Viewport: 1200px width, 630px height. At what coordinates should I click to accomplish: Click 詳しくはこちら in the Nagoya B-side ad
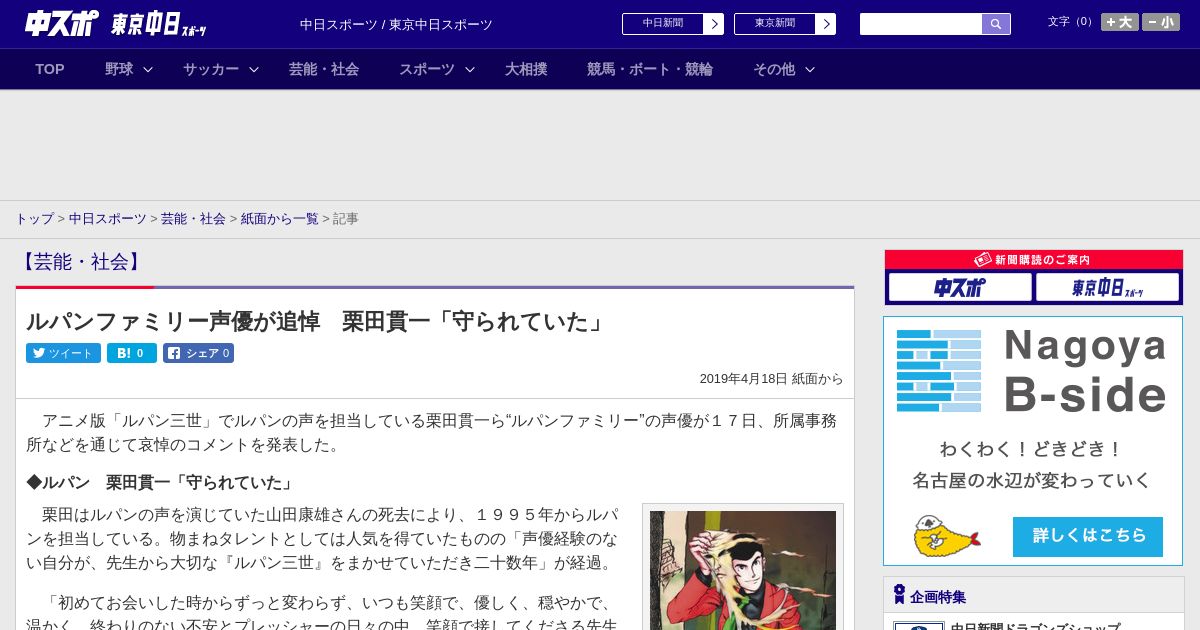[1088, 537]
